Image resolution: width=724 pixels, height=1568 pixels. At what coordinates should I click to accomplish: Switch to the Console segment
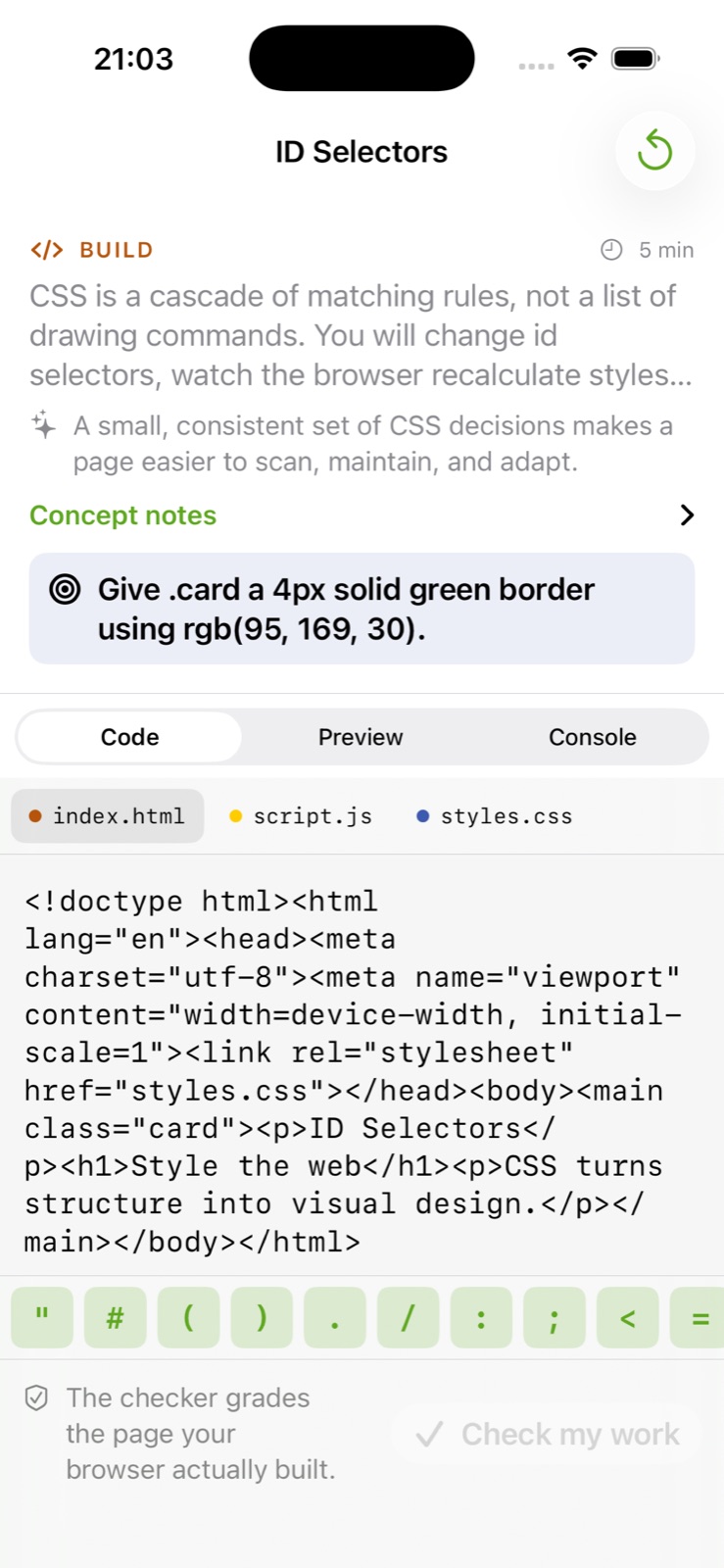click(592, 737)
